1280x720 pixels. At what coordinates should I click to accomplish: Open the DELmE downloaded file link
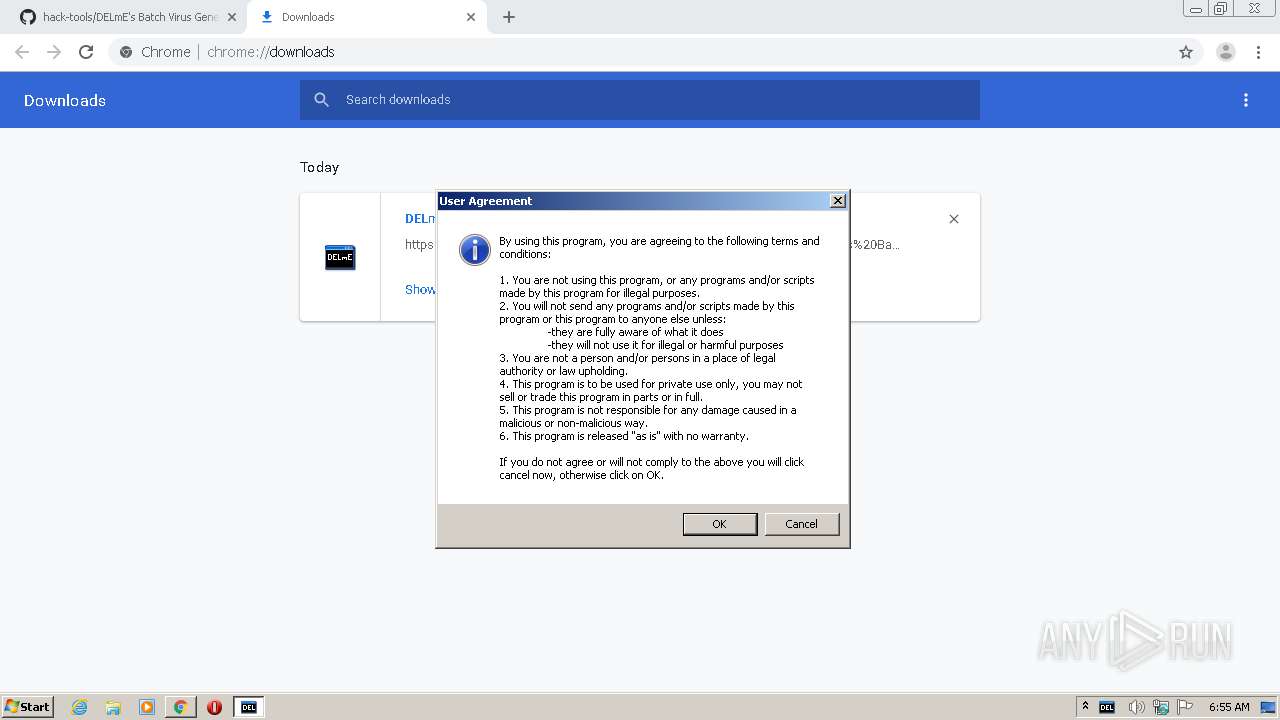click(x=421, y=219)
